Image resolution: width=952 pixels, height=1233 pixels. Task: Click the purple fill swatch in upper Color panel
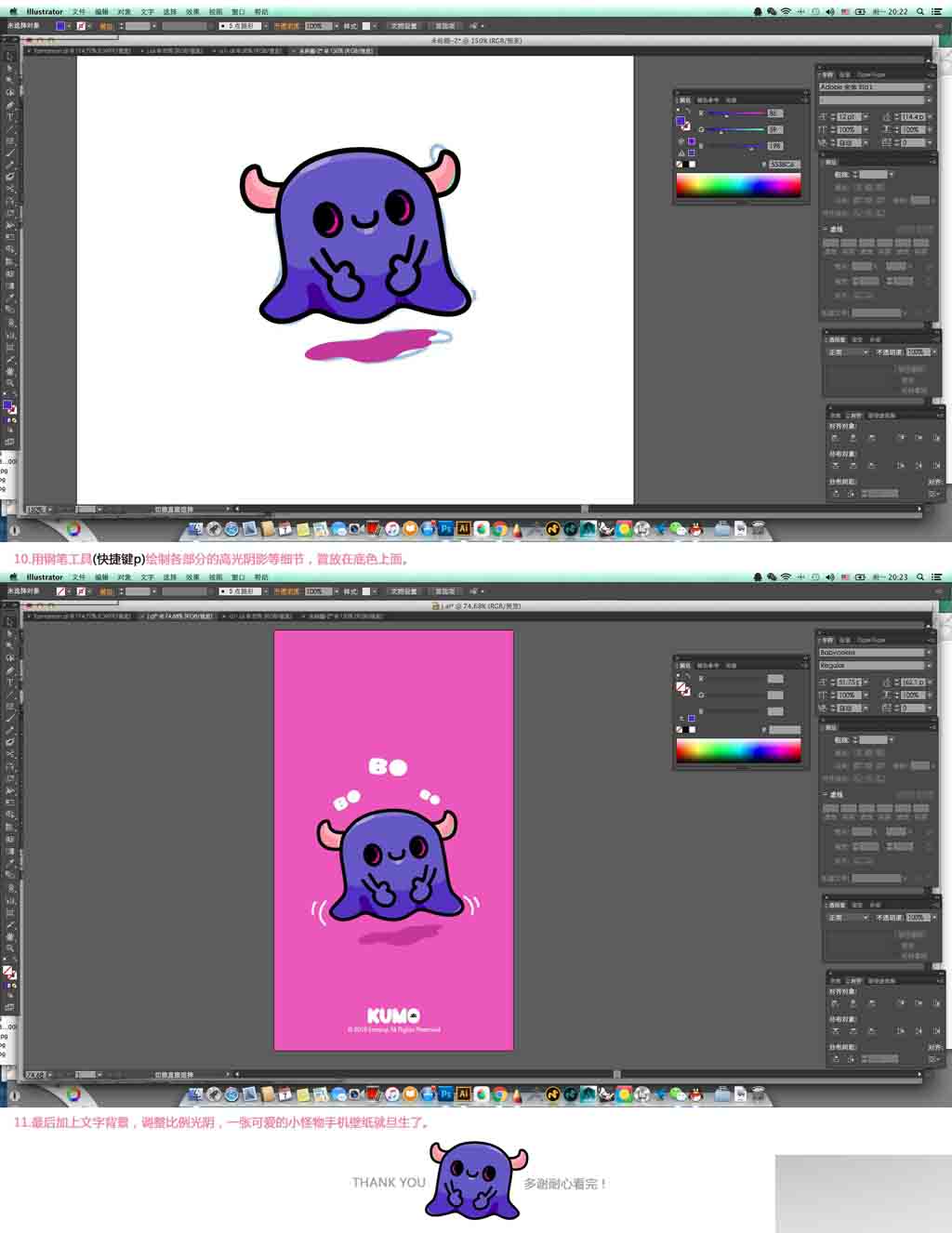681,122
